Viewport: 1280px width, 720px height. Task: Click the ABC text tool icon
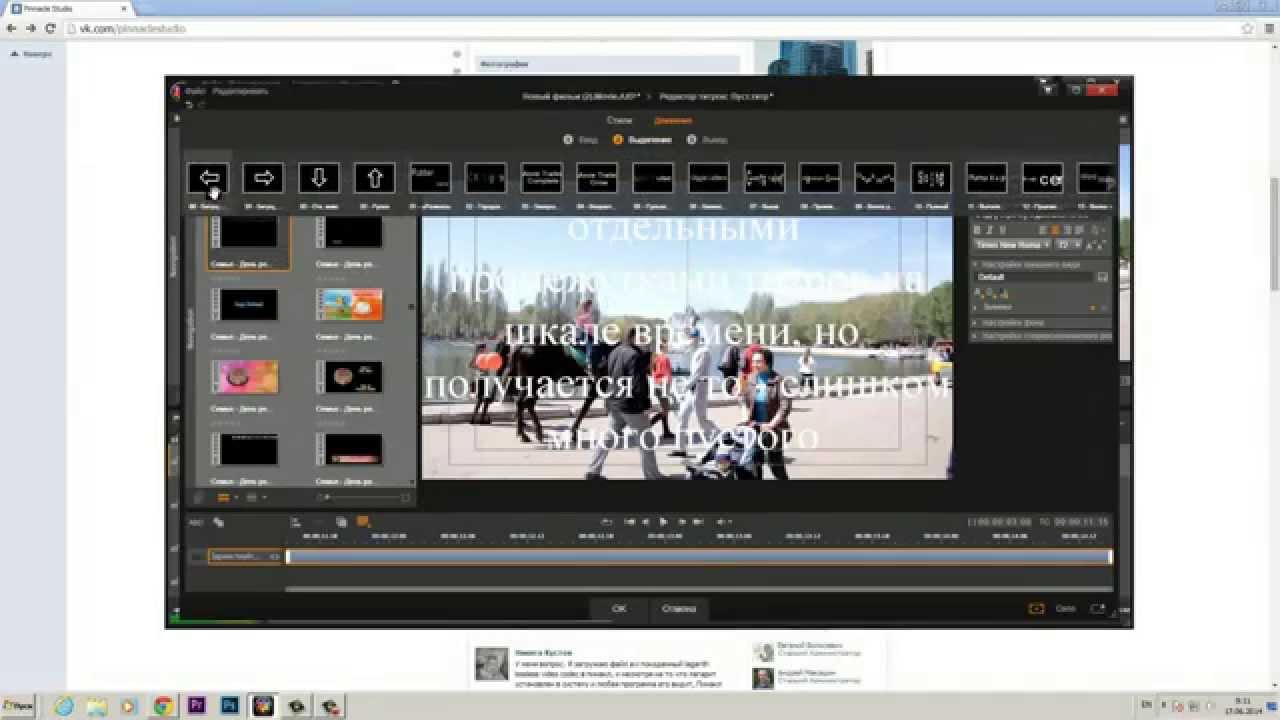[x=195, y=521]
